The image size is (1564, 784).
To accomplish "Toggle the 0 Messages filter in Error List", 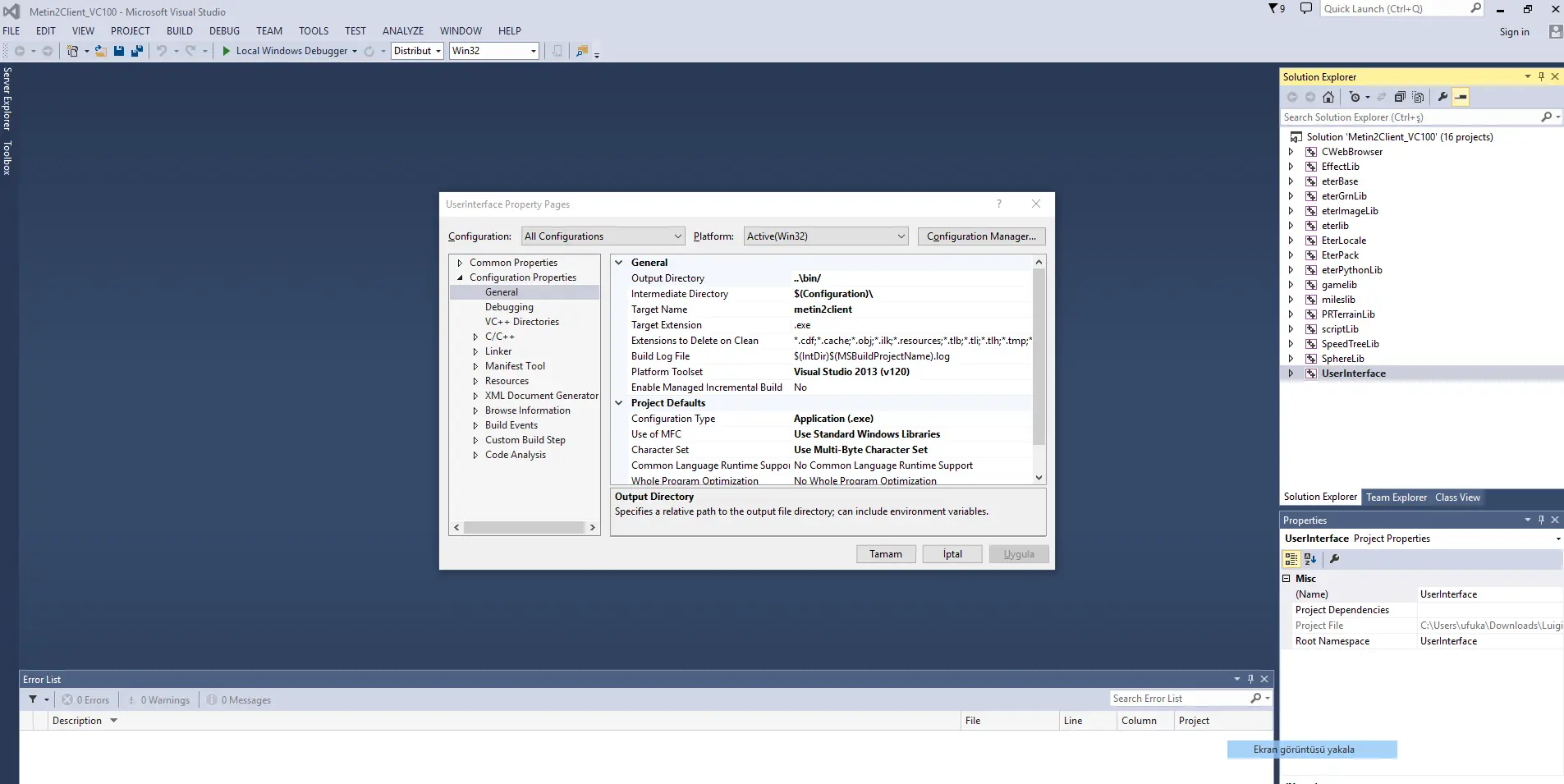I will tap(240, 699).
